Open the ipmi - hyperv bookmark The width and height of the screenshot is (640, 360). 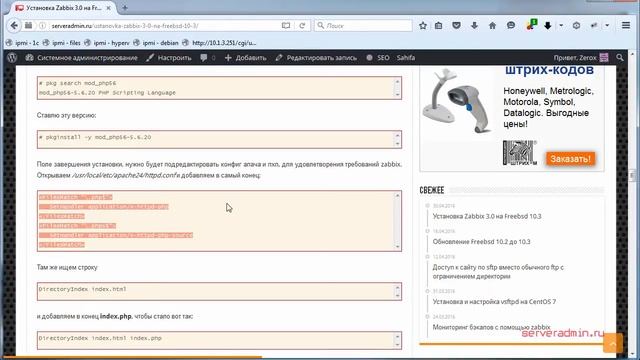[x=107, y=42]
